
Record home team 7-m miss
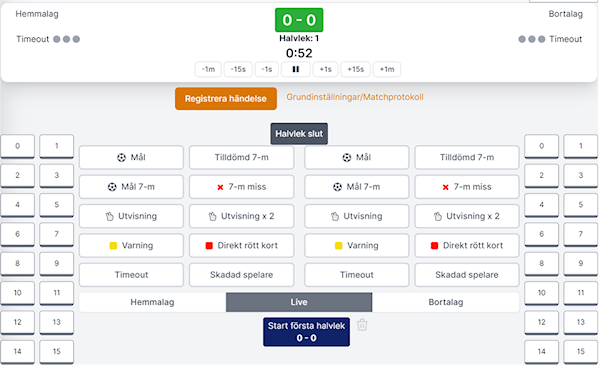coord(241,187)
